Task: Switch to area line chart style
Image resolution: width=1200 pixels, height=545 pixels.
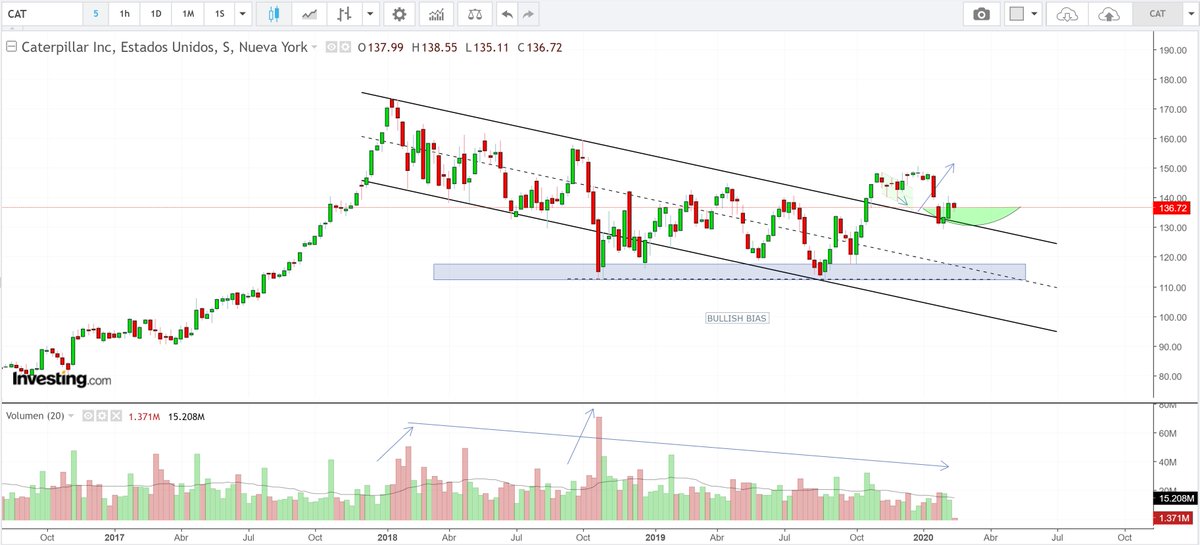Action: (311, 14)
